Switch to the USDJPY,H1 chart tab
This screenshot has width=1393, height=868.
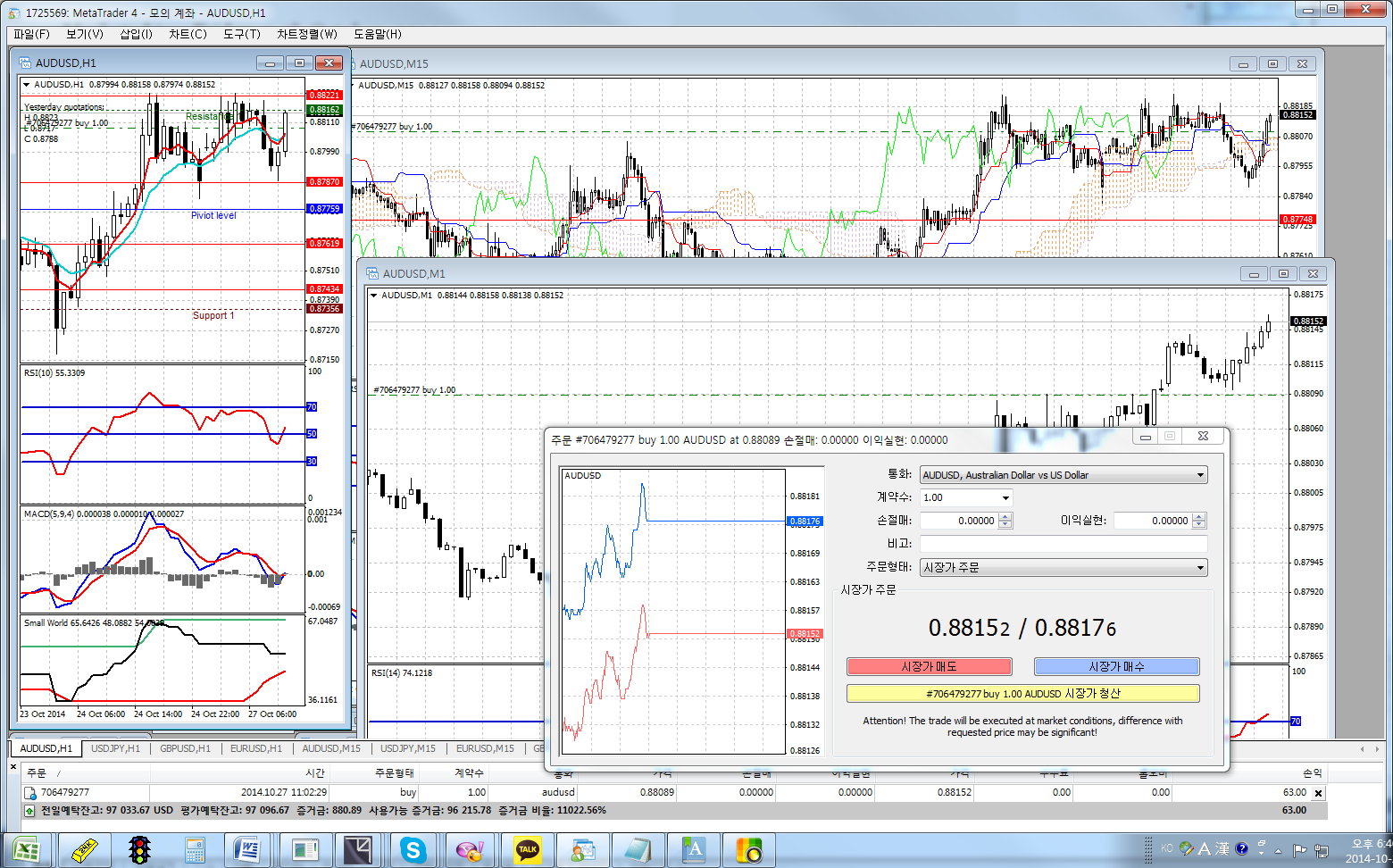coord(115,748)
